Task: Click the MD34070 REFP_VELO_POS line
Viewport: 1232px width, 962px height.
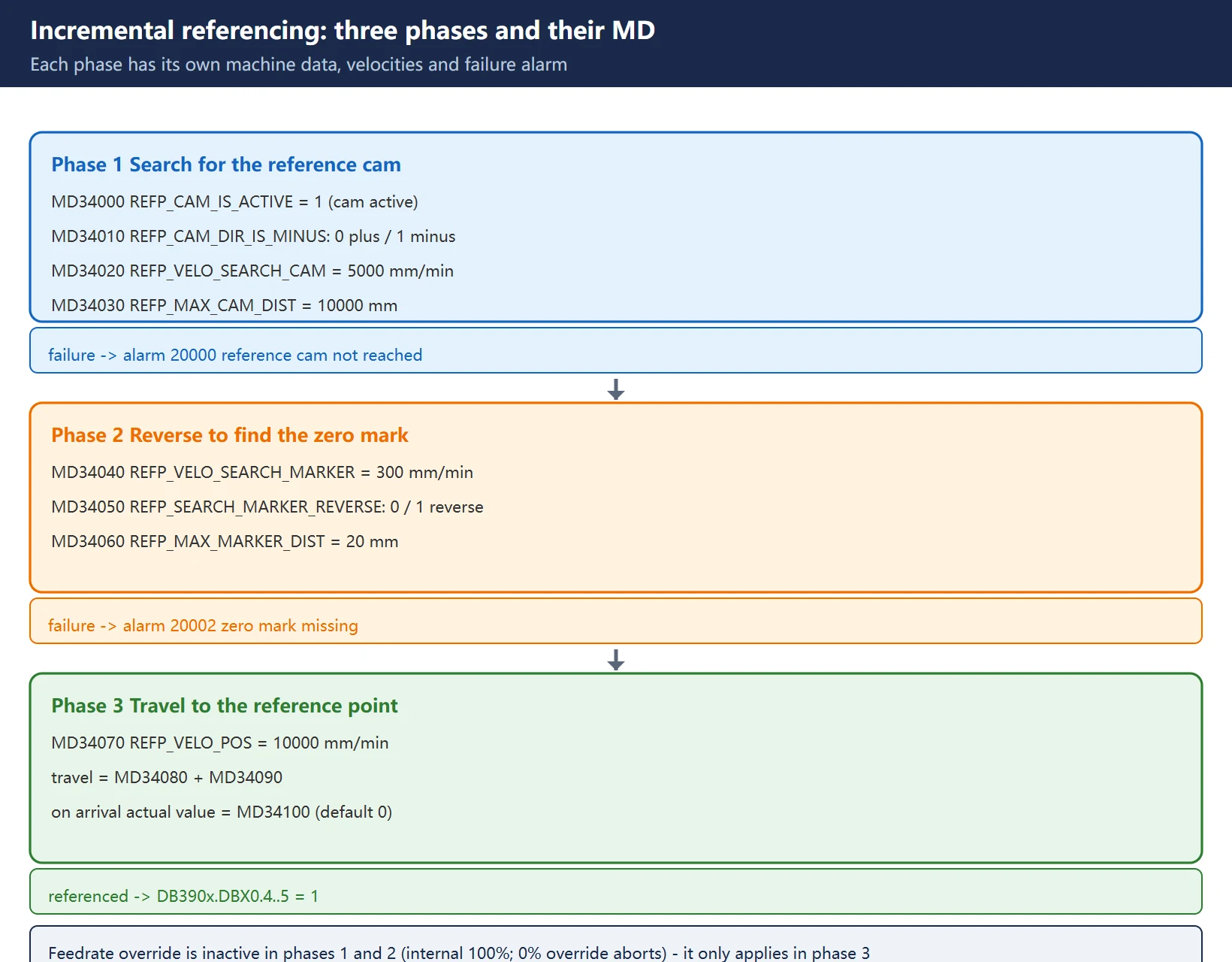Action: 220,743
